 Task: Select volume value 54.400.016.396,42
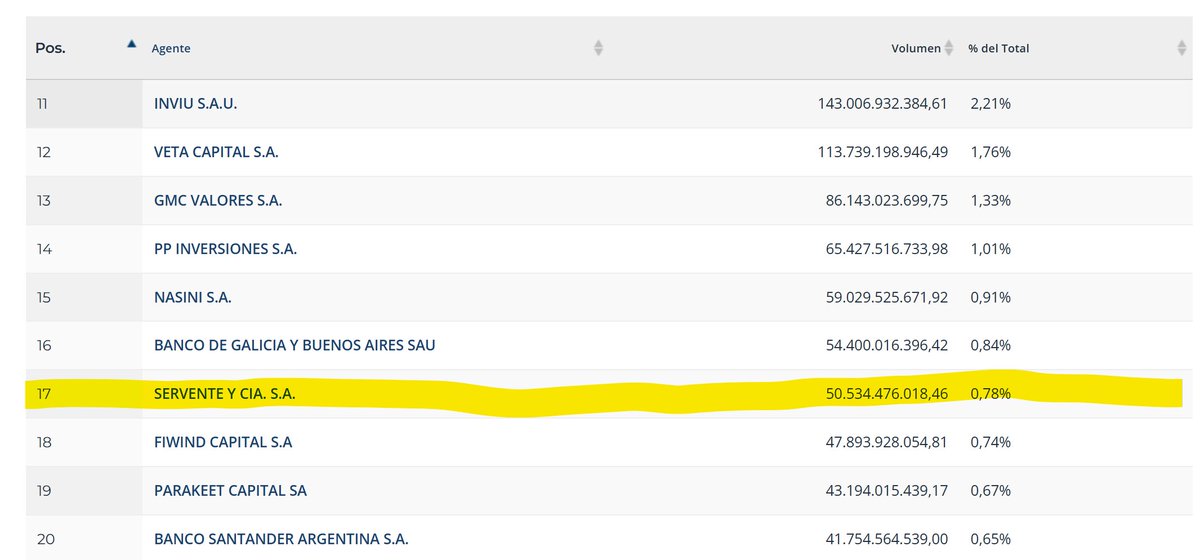click(x=887, y=345)
